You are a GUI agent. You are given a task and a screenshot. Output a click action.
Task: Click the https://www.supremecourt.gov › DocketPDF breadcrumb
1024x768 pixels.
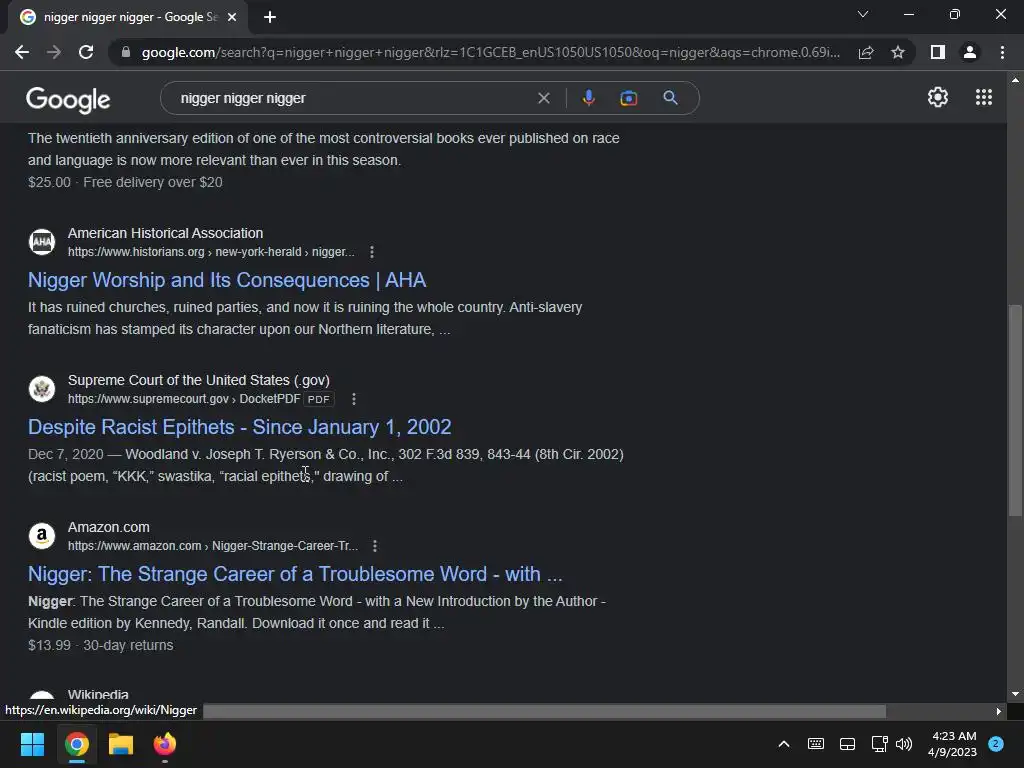click(x=184, y=399)
